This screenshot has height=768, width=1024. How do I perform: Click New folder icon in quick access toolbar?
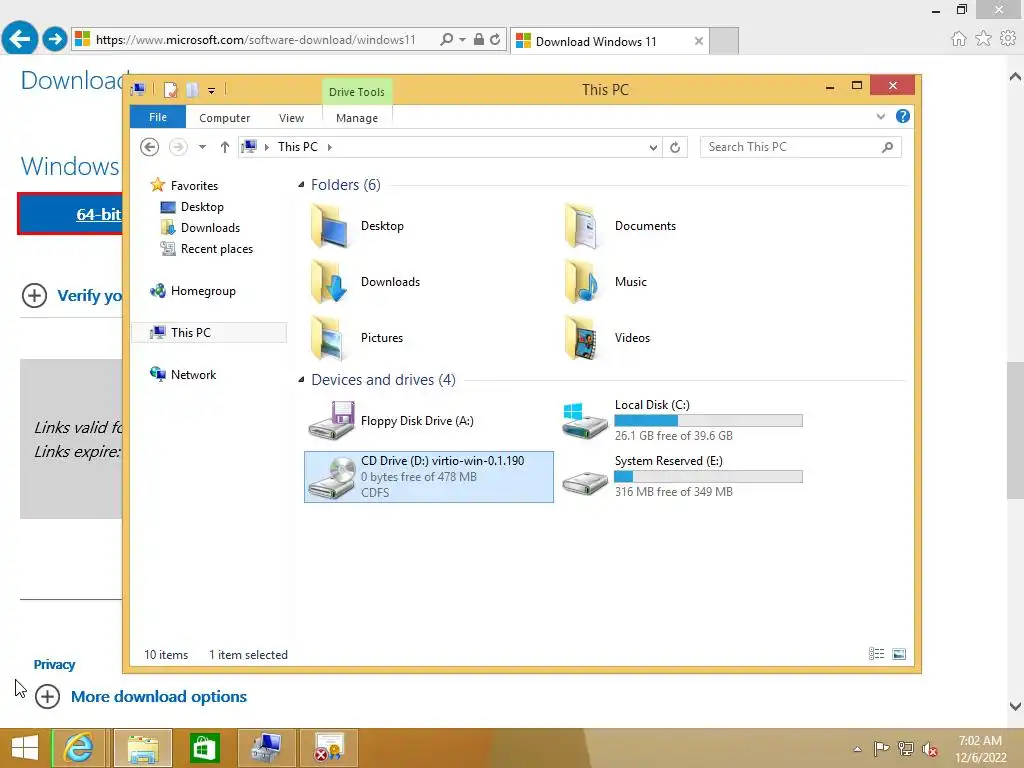click(192, 90)
